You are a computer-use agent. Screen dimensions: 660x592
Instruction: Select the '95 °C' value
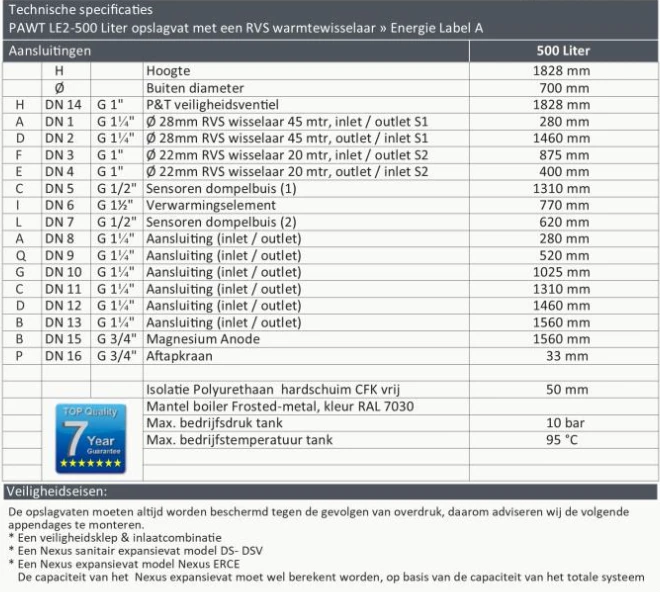coord(562,440)
